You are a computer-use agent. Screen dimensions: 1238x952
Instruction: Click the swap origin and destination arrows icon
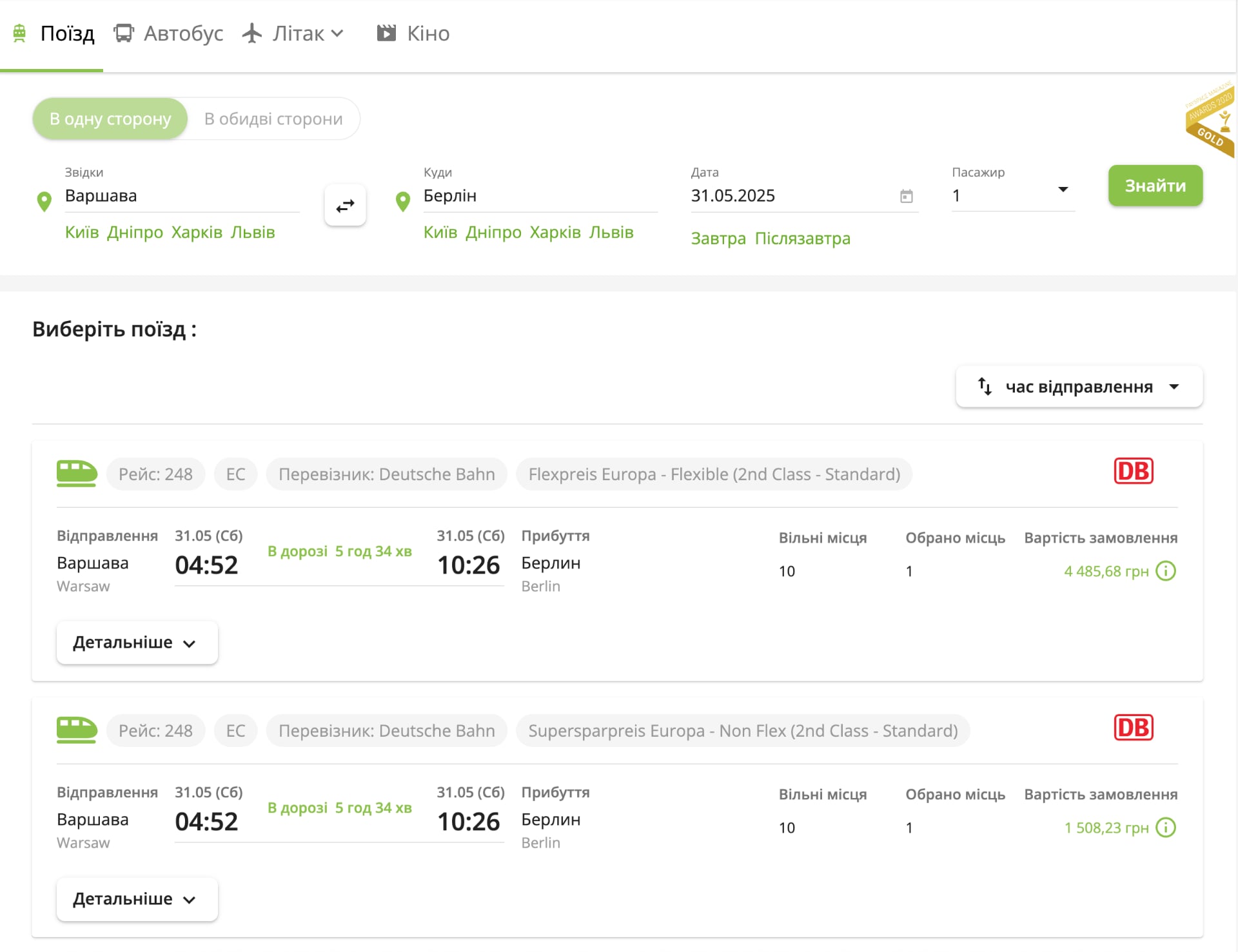point(345,206)
